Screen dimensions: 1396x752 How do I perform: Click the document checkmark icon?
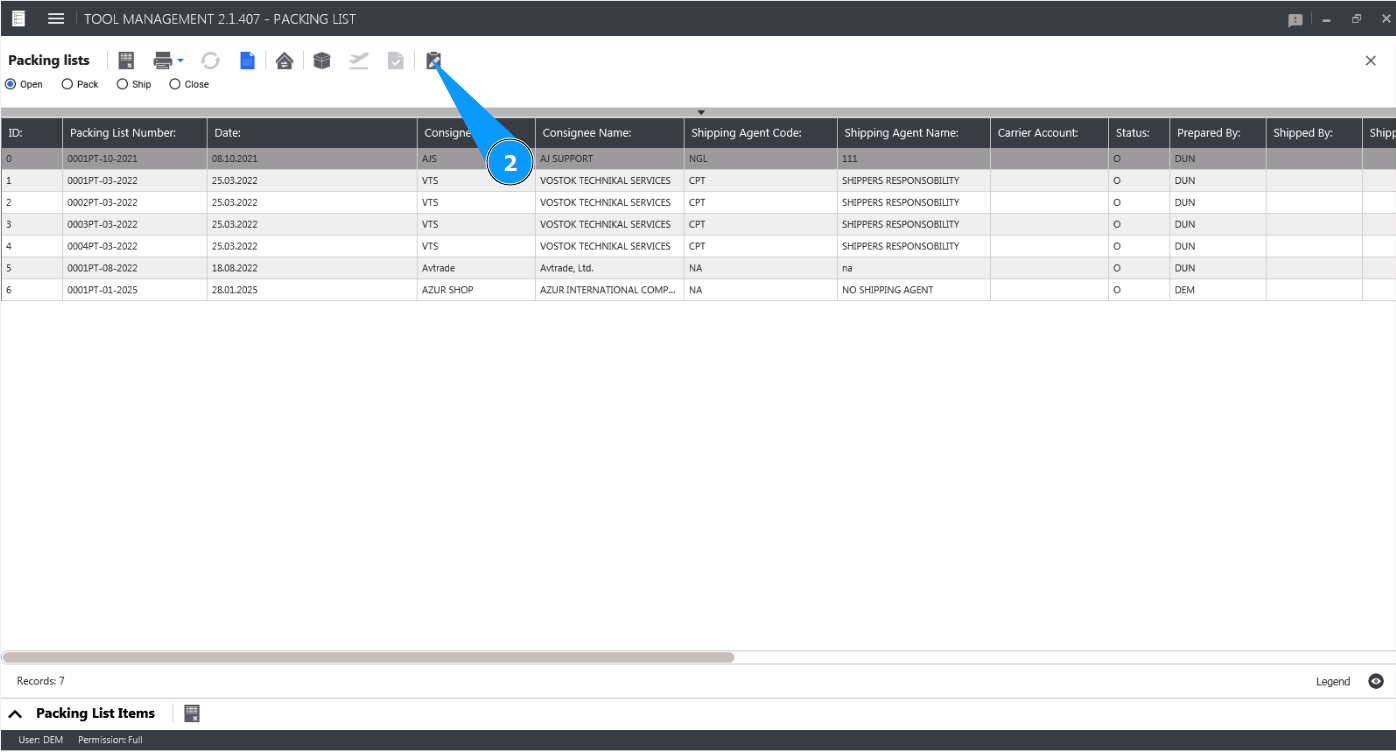coord(396,61)
